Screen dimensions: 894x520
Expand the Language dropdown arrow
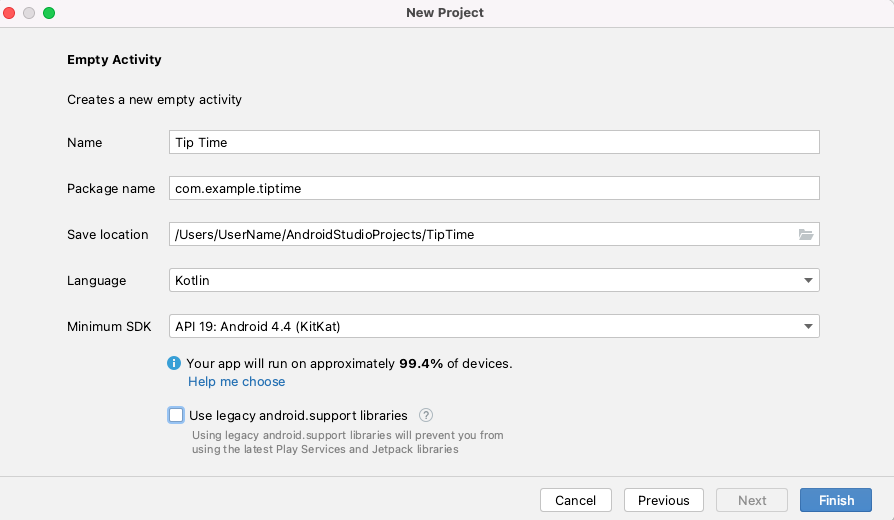[x=808, y=281]
